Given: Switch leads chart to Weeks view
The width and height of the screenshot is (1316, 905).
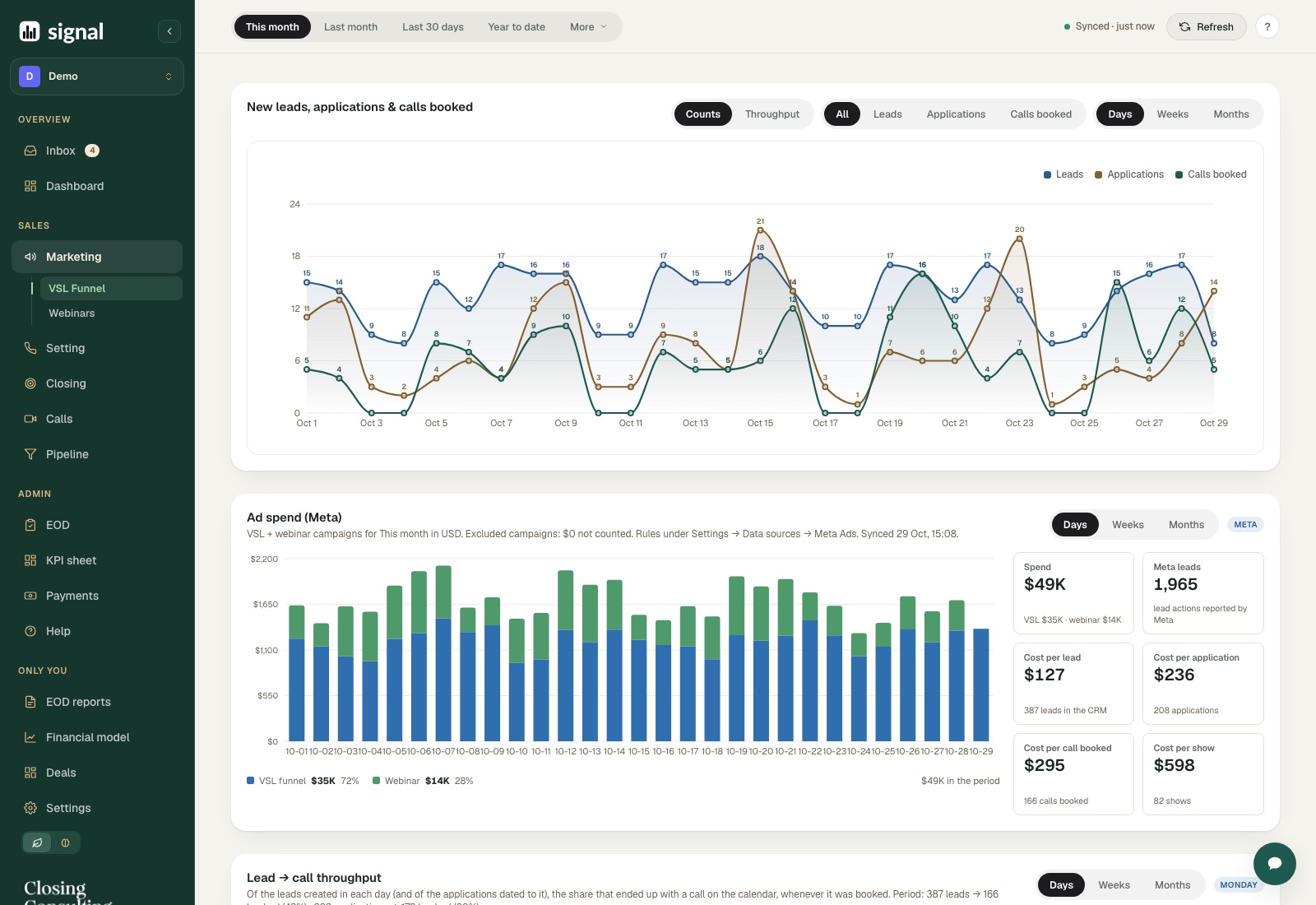Looking at the screenshot, I should [1172, 114].
